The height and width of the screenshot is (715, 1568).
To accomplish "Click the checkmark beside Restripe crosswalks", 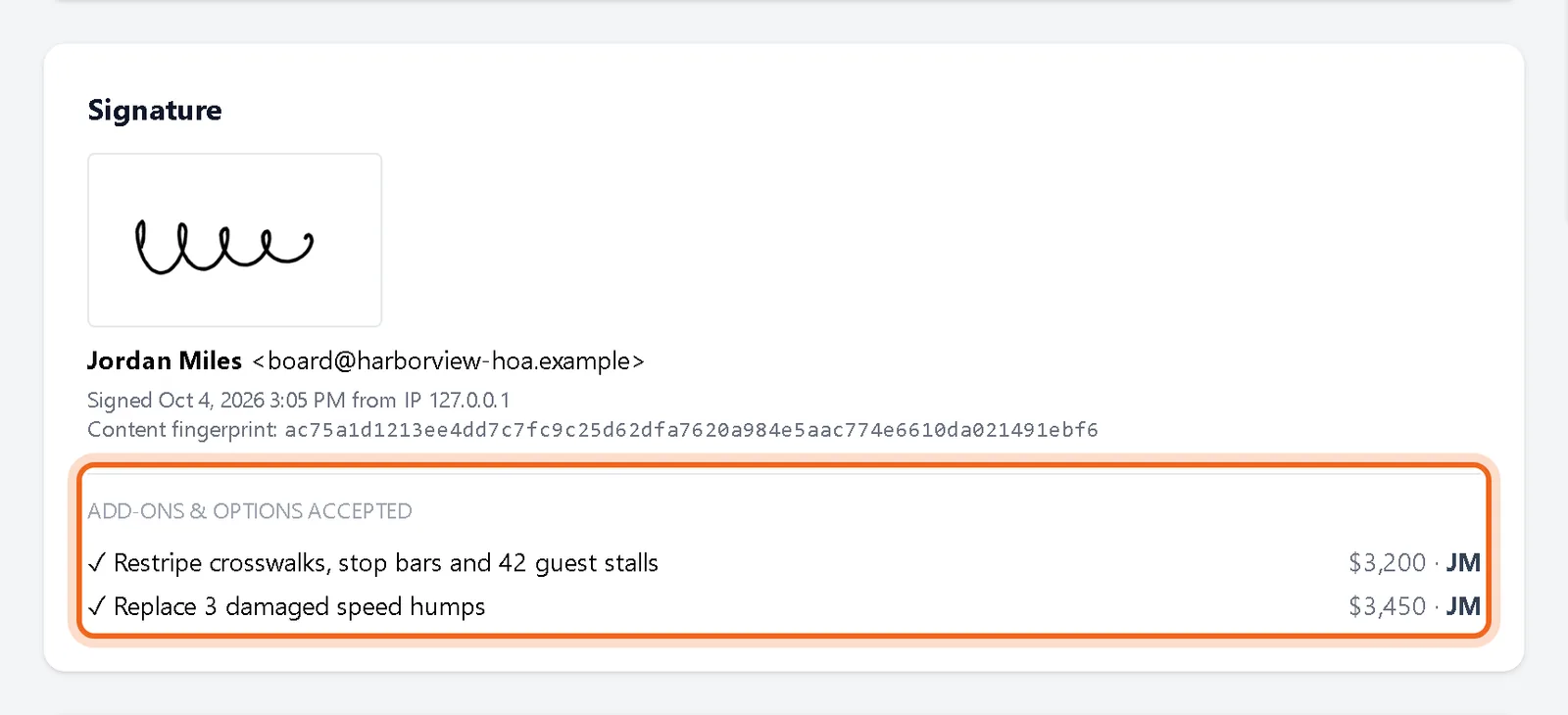I will (x=96, y=563).
